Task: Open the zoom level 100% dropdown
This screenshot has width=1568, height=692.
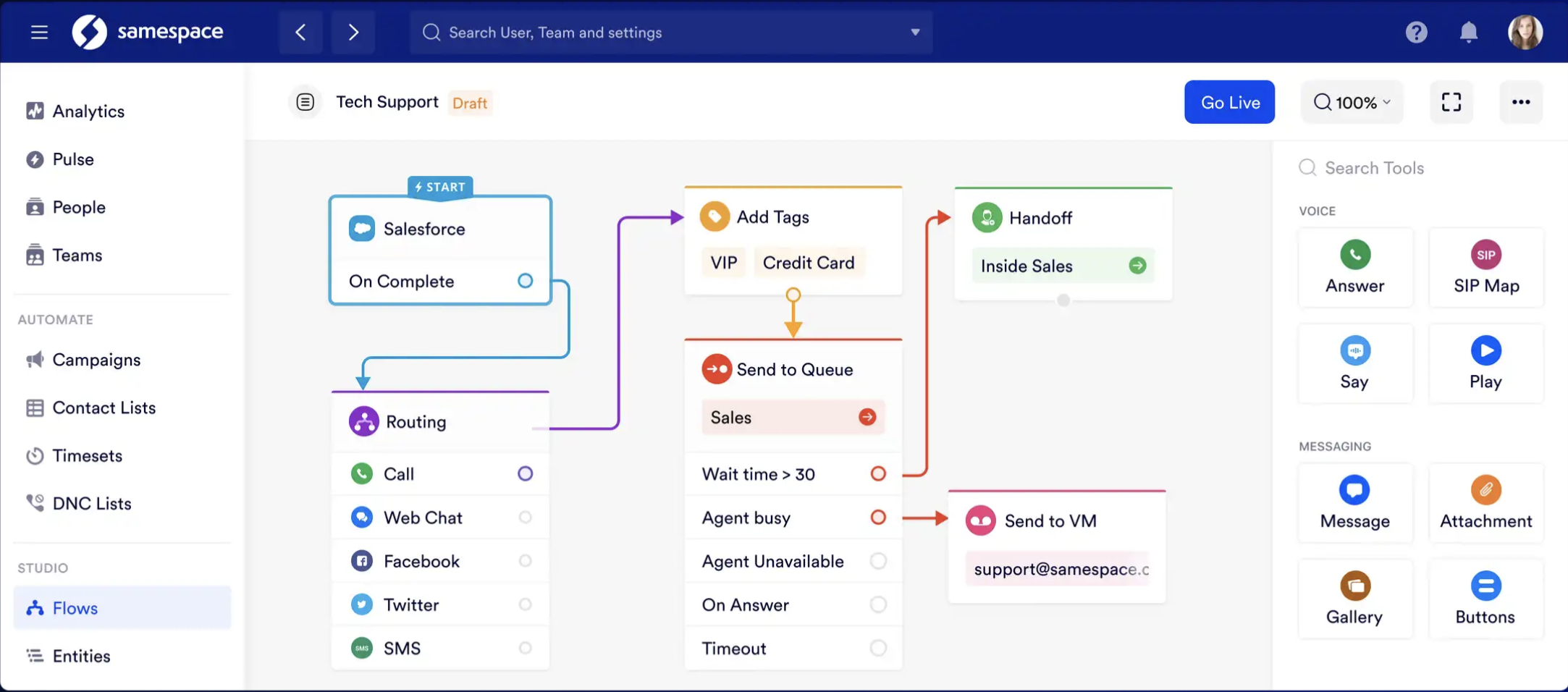Action: 1351,102
